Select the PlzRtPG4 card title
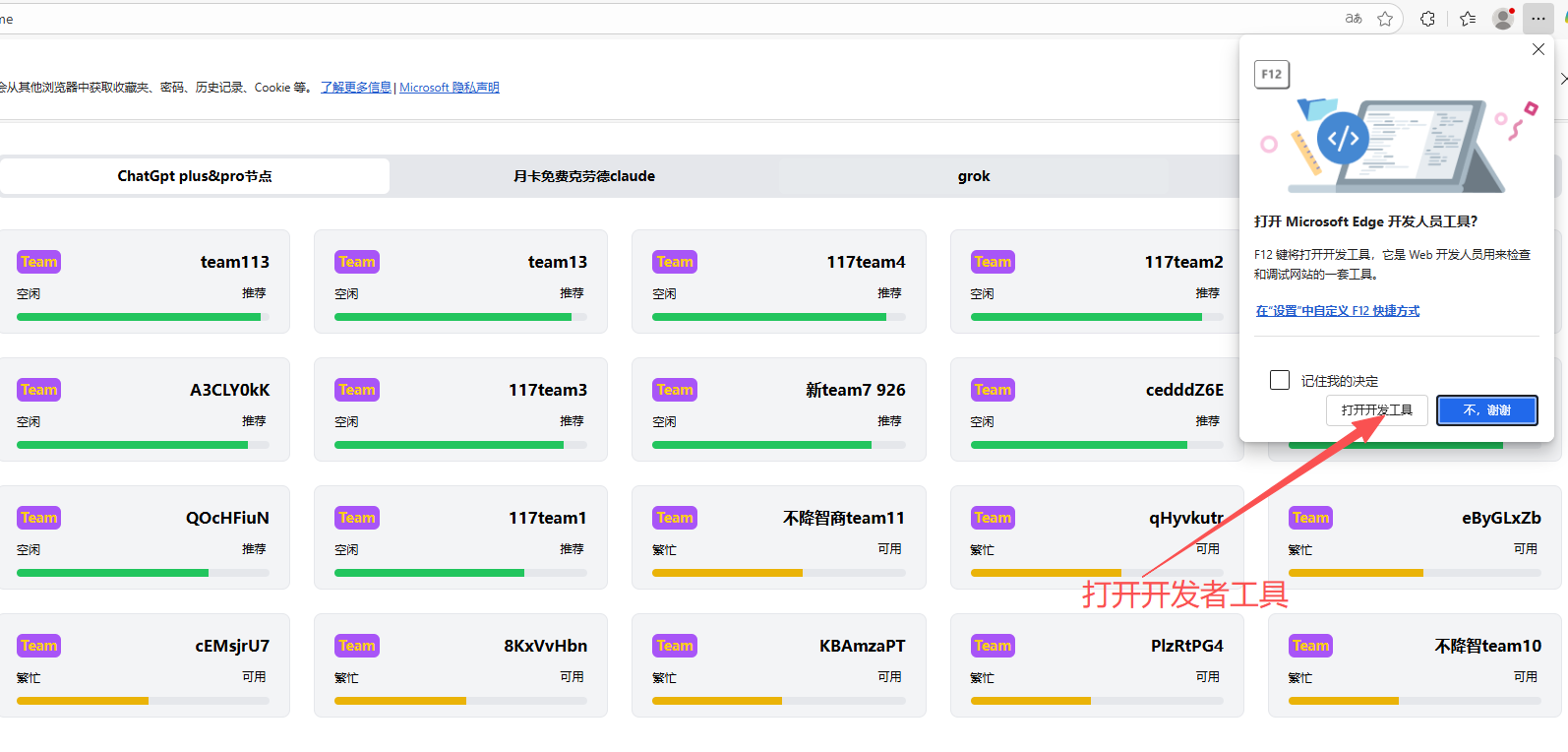 tap(1187, 646)
